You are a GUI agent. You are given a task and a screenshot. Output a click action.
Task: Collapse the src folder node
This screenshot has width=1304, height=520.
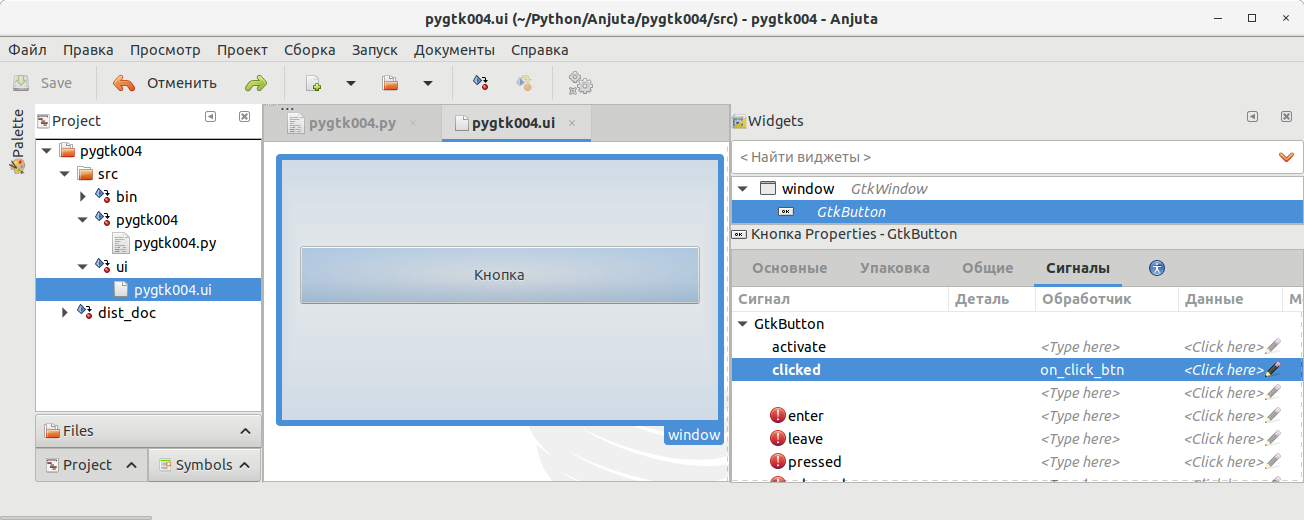click(x=65, y=174)
